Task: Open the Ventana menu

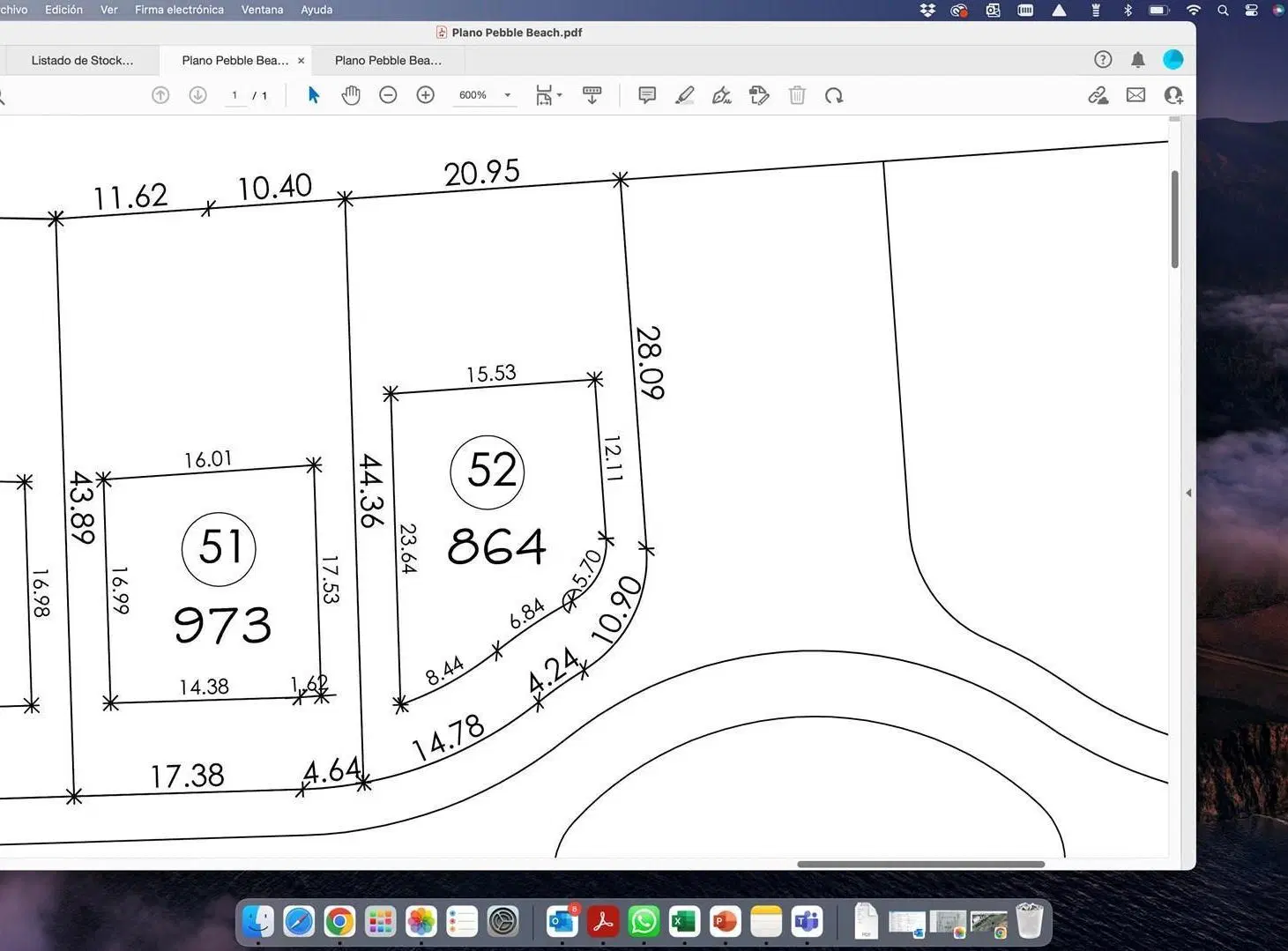Action: (x=262, y=10)
